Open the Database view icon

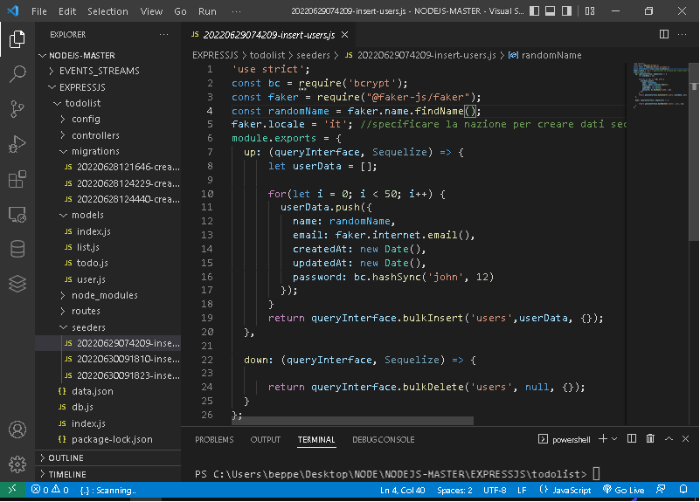point(17,249)
